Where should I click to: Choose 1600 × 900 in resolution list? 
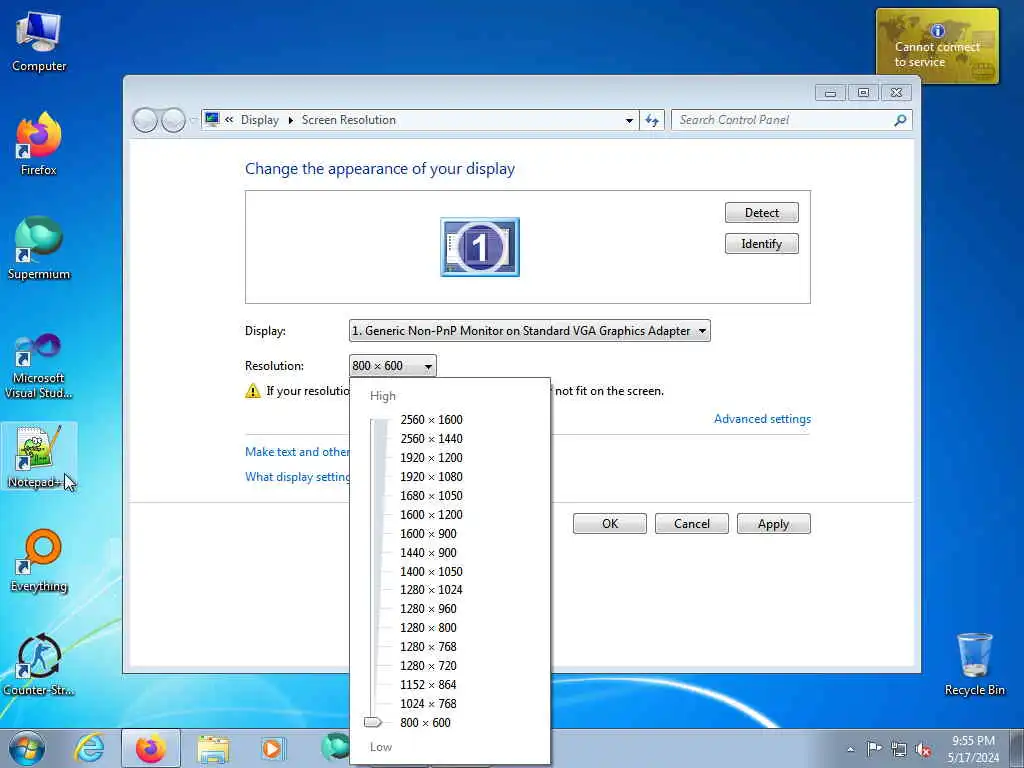pyautogui.click(x=428, y=534)
